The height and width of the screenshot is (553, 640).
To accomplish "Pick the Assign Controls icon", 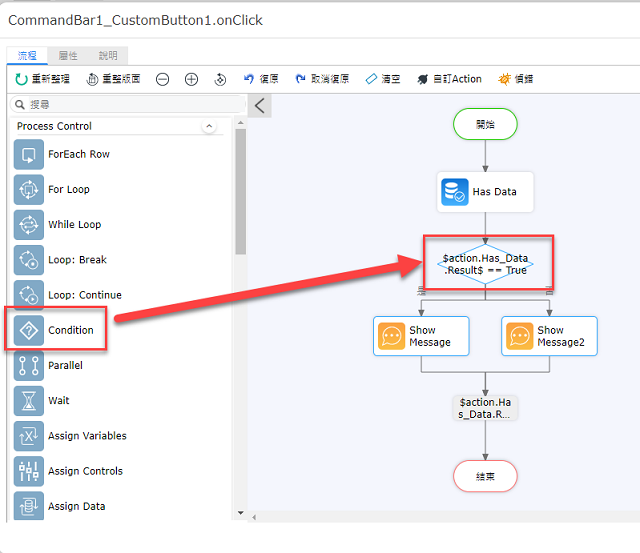I will click(29, 471).
